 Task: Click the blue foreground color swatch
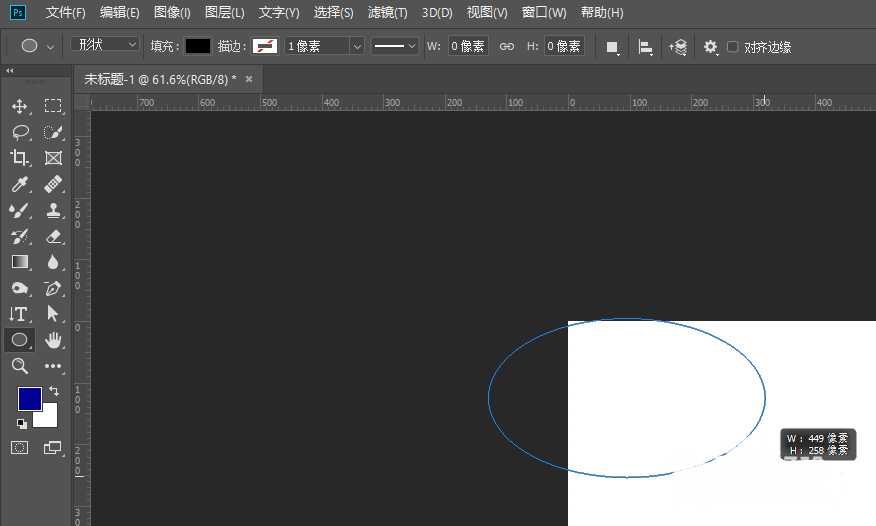pyautogui.click(x=29, y=398)
